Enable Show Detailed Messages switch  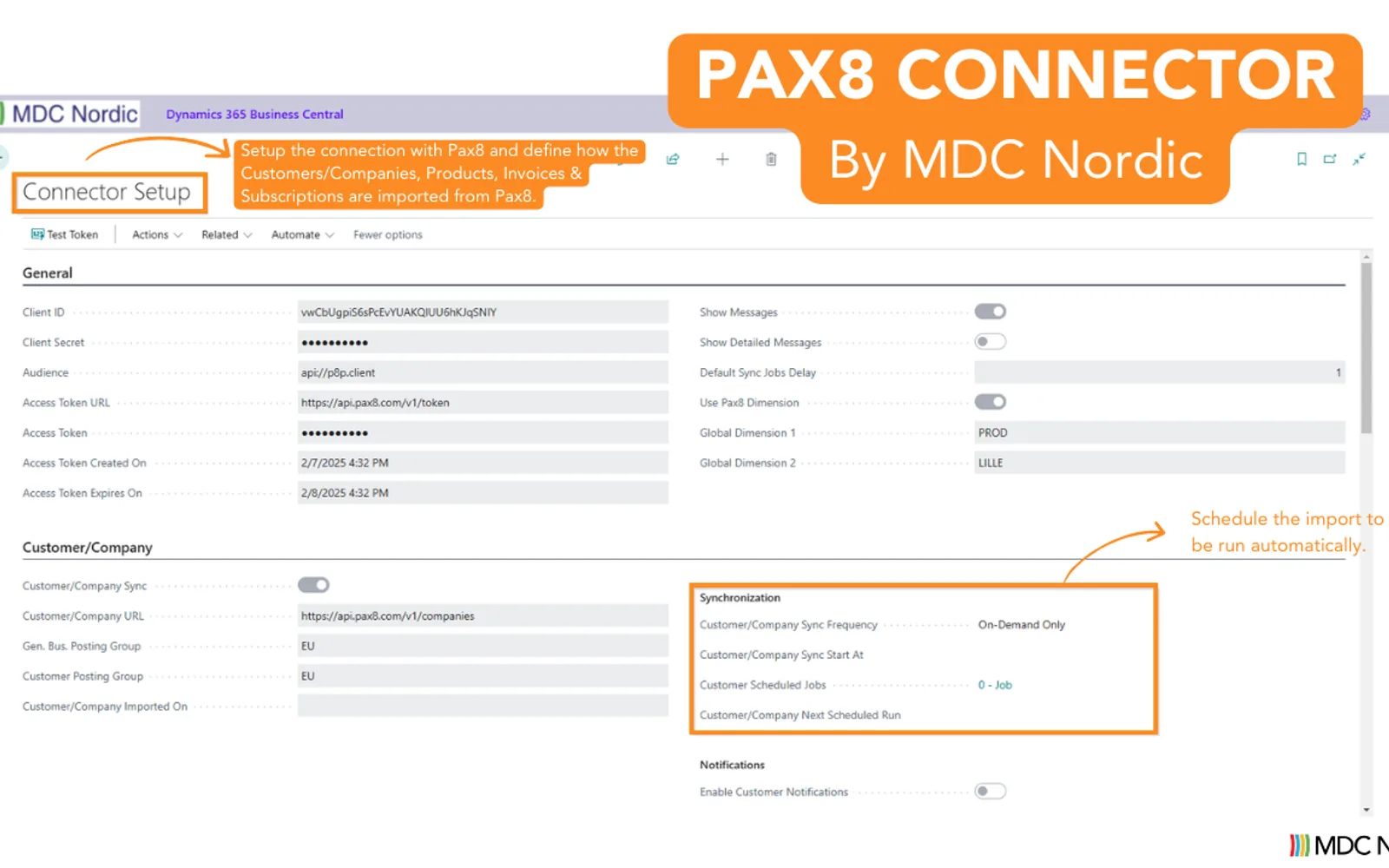click(991, 342)
